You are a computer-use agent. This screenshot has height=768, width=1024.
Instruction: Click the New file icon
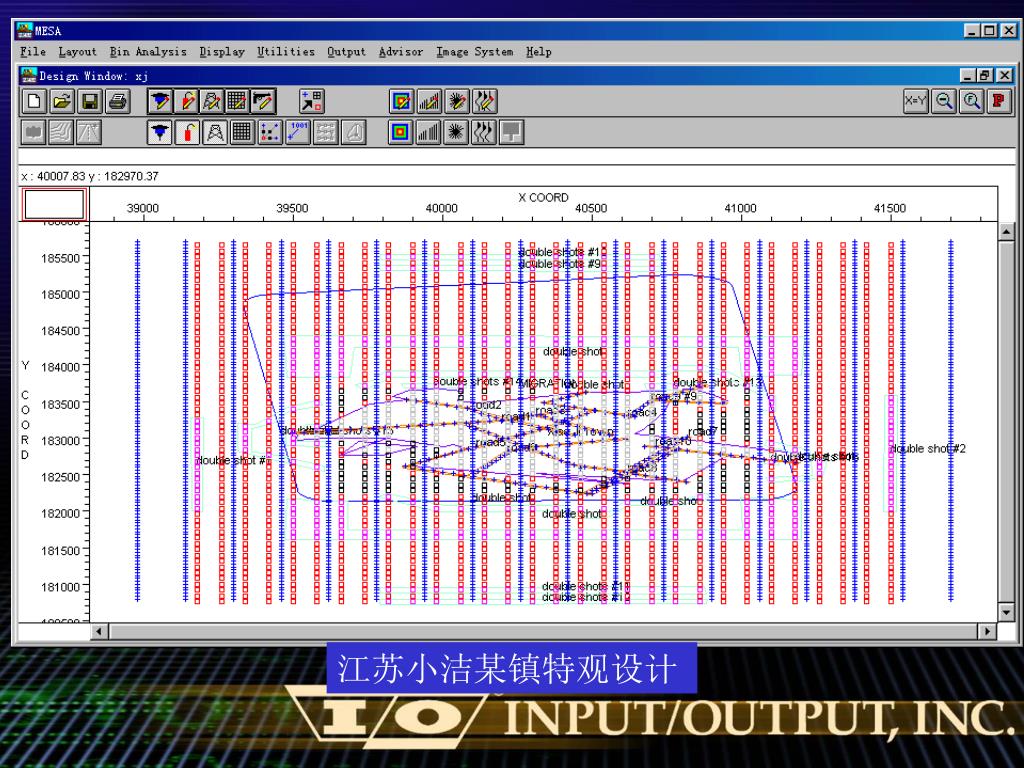click(34, 101)
